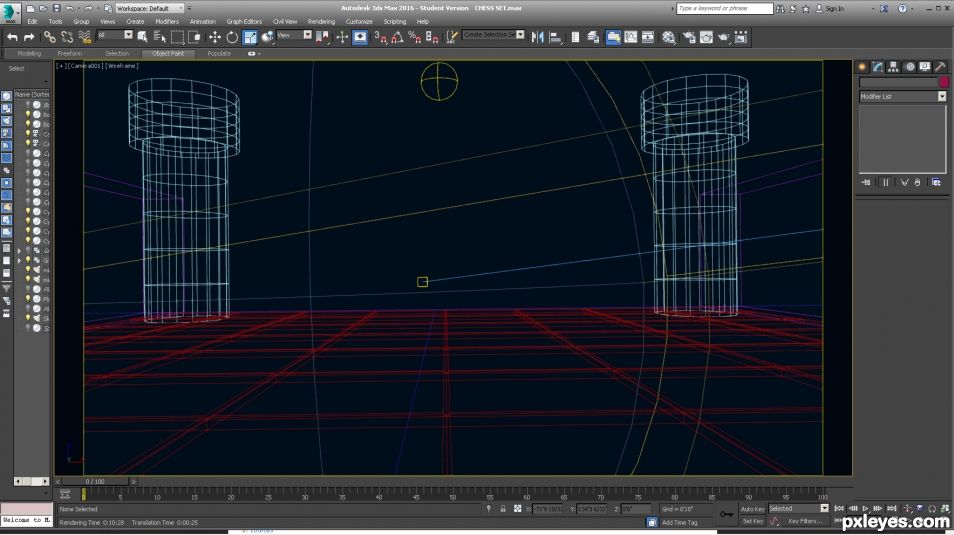
Task: Open the Key Filters dialog button
Action: tap(804, 521)
